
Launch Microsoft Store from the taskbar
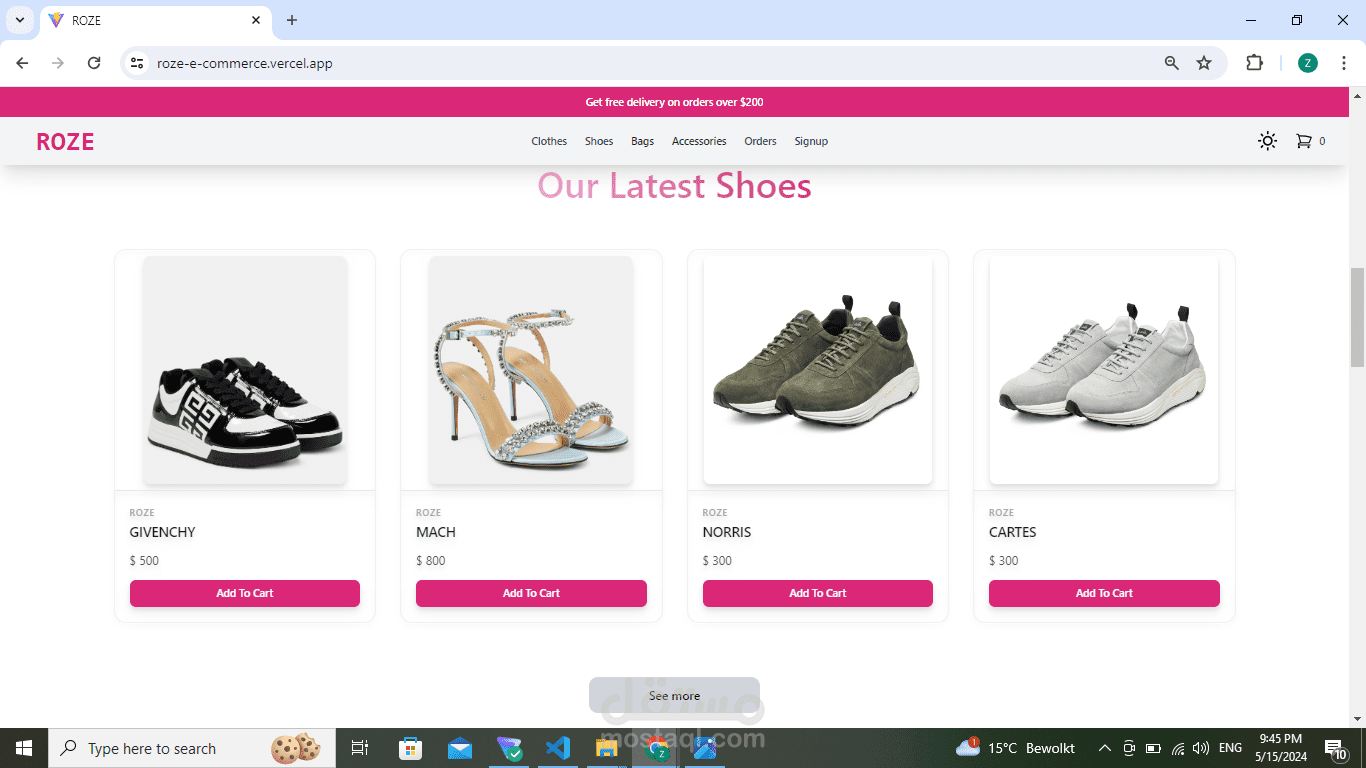coord(410,748)
